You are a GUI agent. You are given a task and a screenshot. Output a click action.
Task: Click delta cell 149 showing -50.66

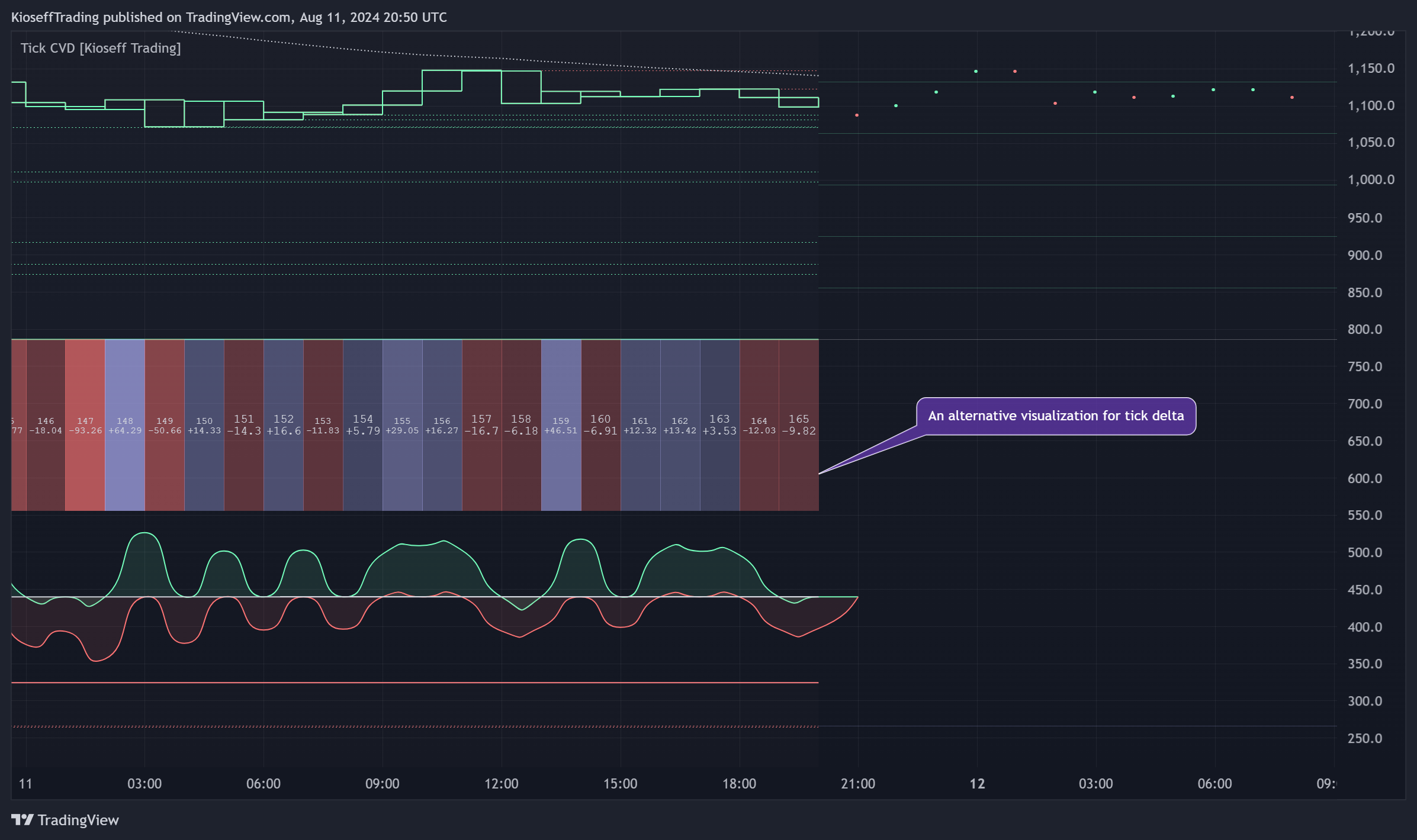[165, 425]
